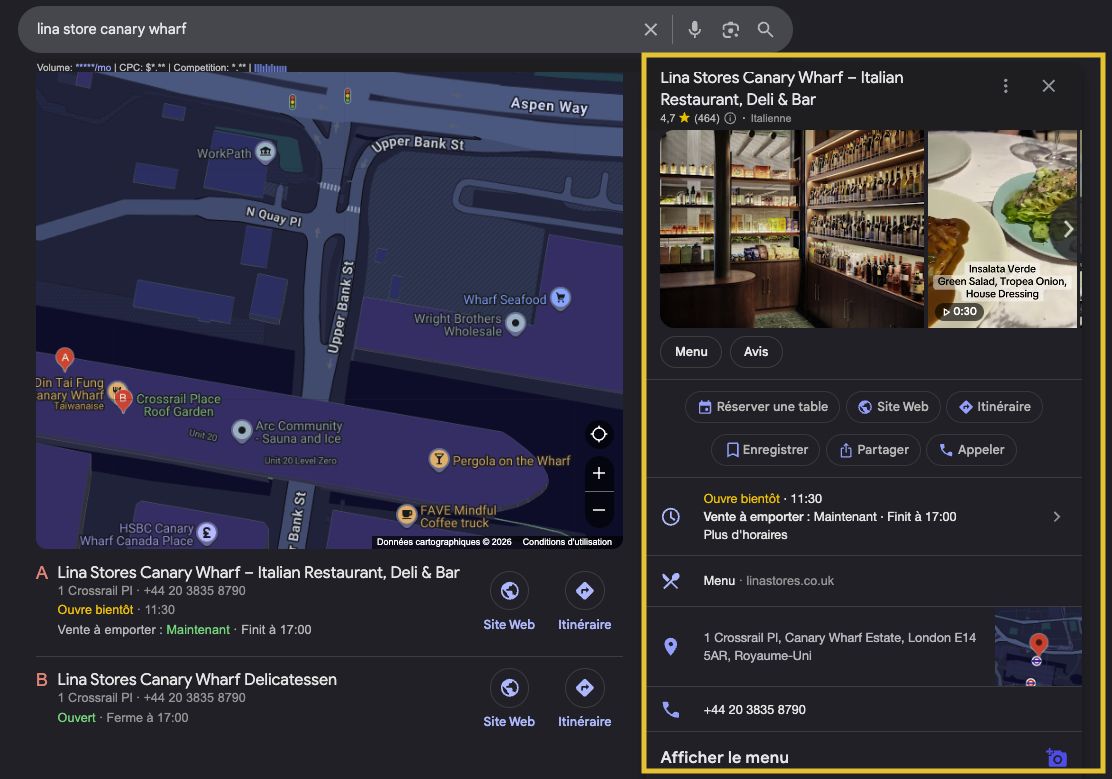Click 'Réserver une table' button
The image size is (1112, 779).
coord(762,407)
